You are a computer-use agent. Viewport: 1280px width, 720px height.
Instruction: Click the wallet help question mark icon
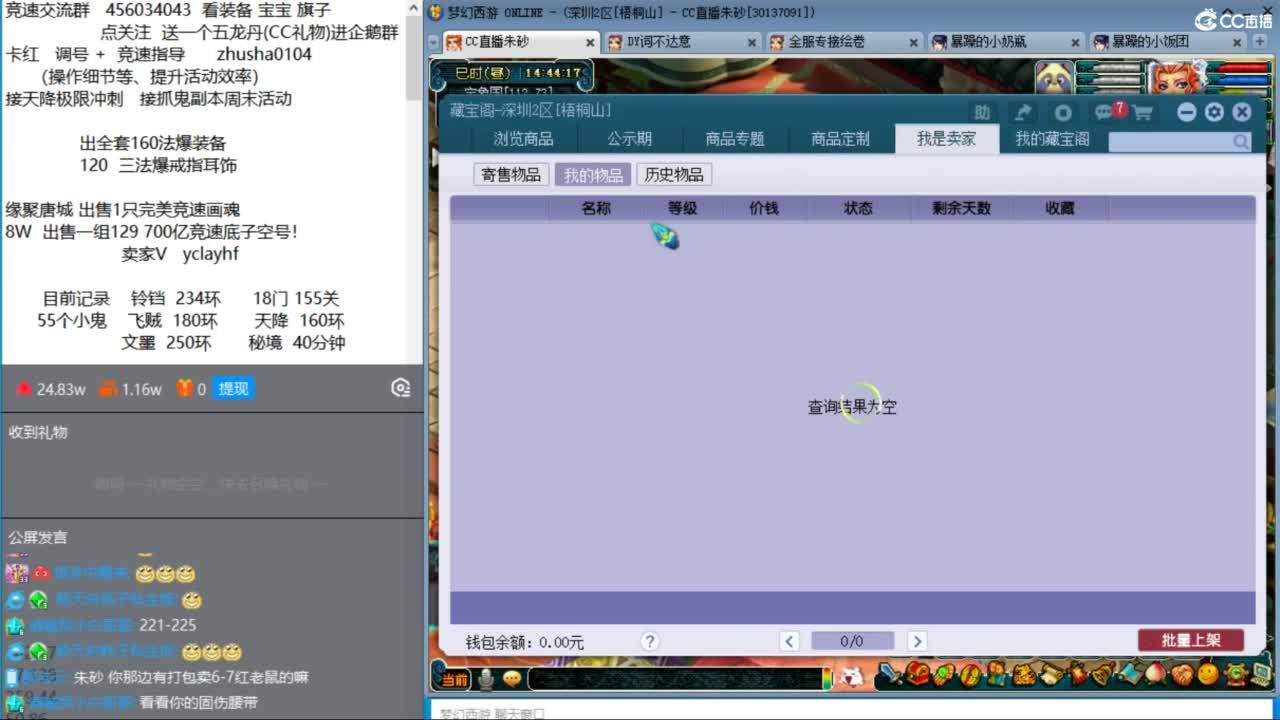click(x=650, y=641)
